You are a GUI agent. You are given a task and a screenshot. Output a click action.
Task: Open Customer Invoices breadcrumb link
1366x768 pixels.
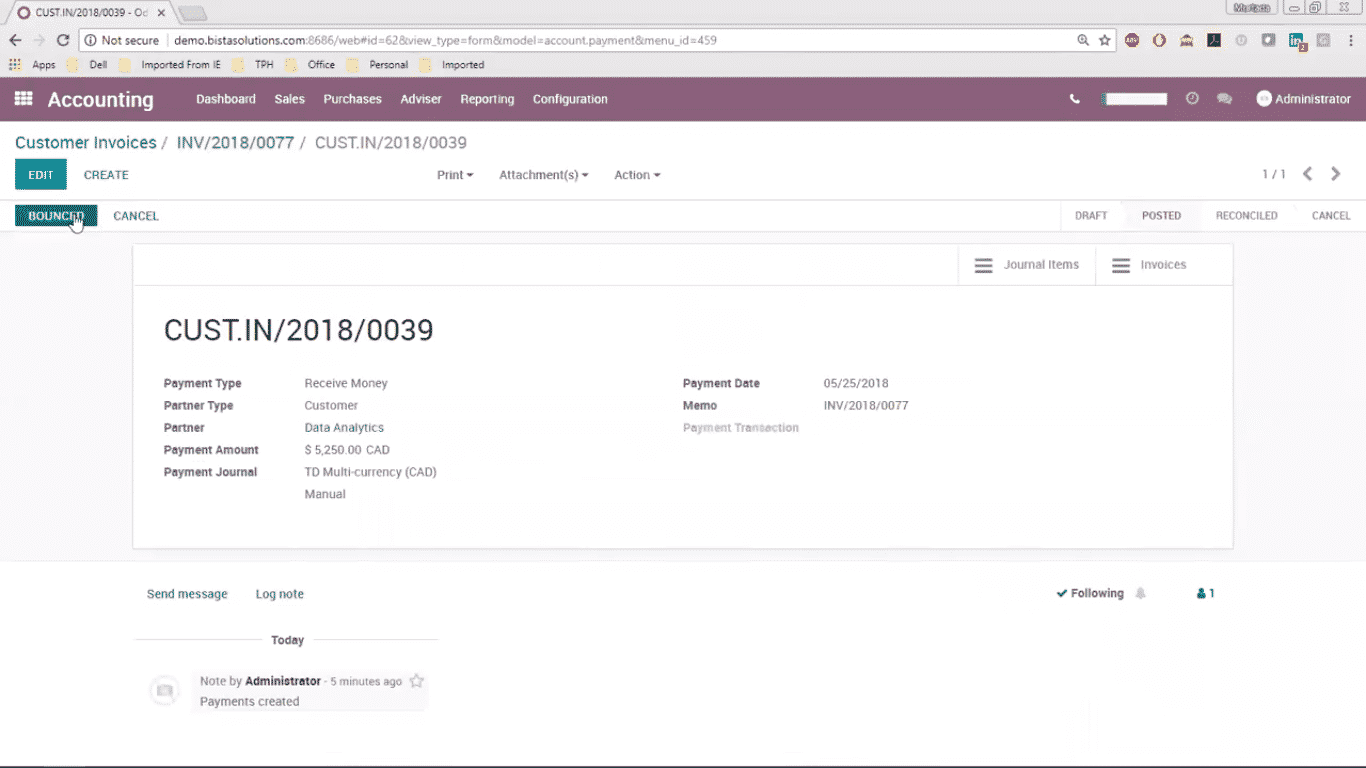pos(86,143)
